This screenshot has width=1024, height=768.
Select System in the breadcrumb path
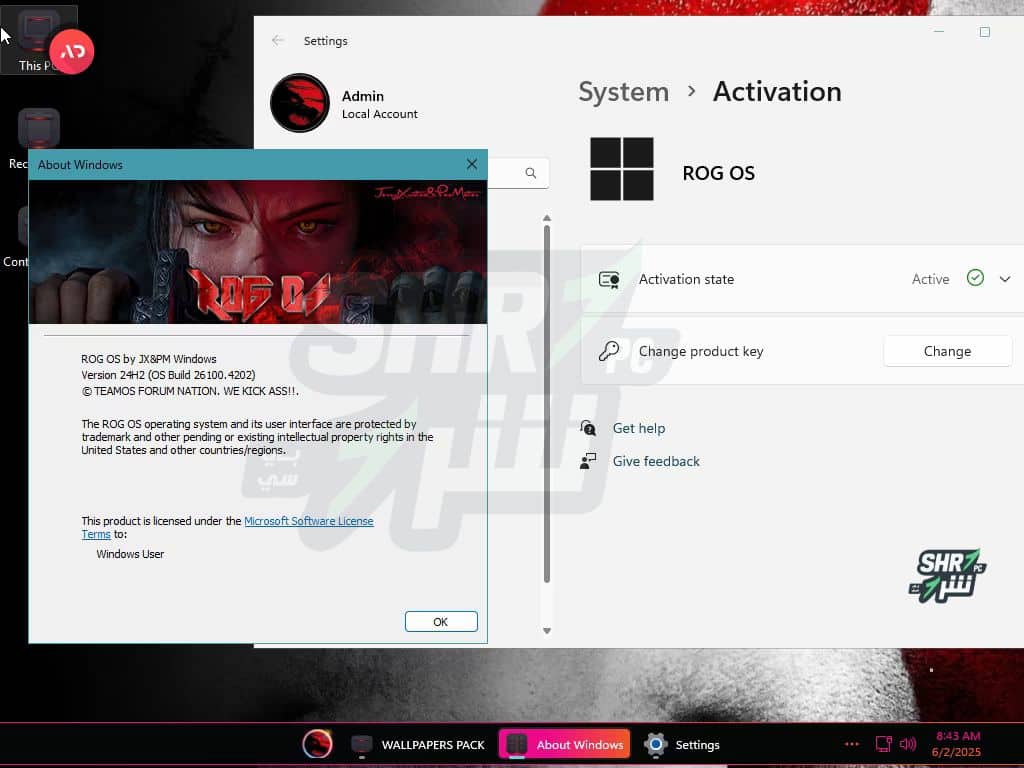[x=623, y=91]
